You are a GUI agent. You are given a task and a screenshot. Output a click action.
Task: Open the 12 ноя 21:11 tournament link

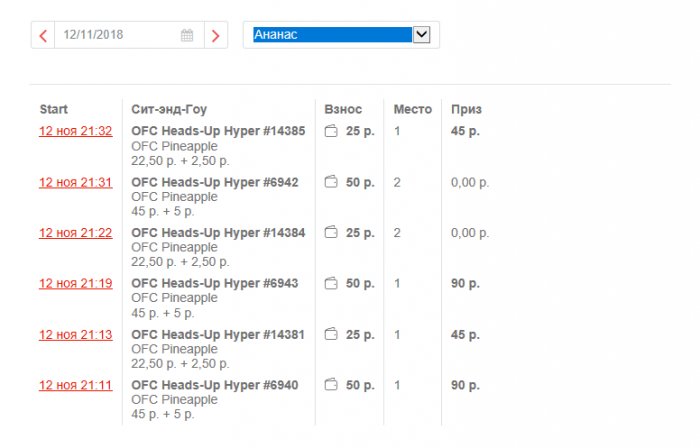tap(75, 385)
